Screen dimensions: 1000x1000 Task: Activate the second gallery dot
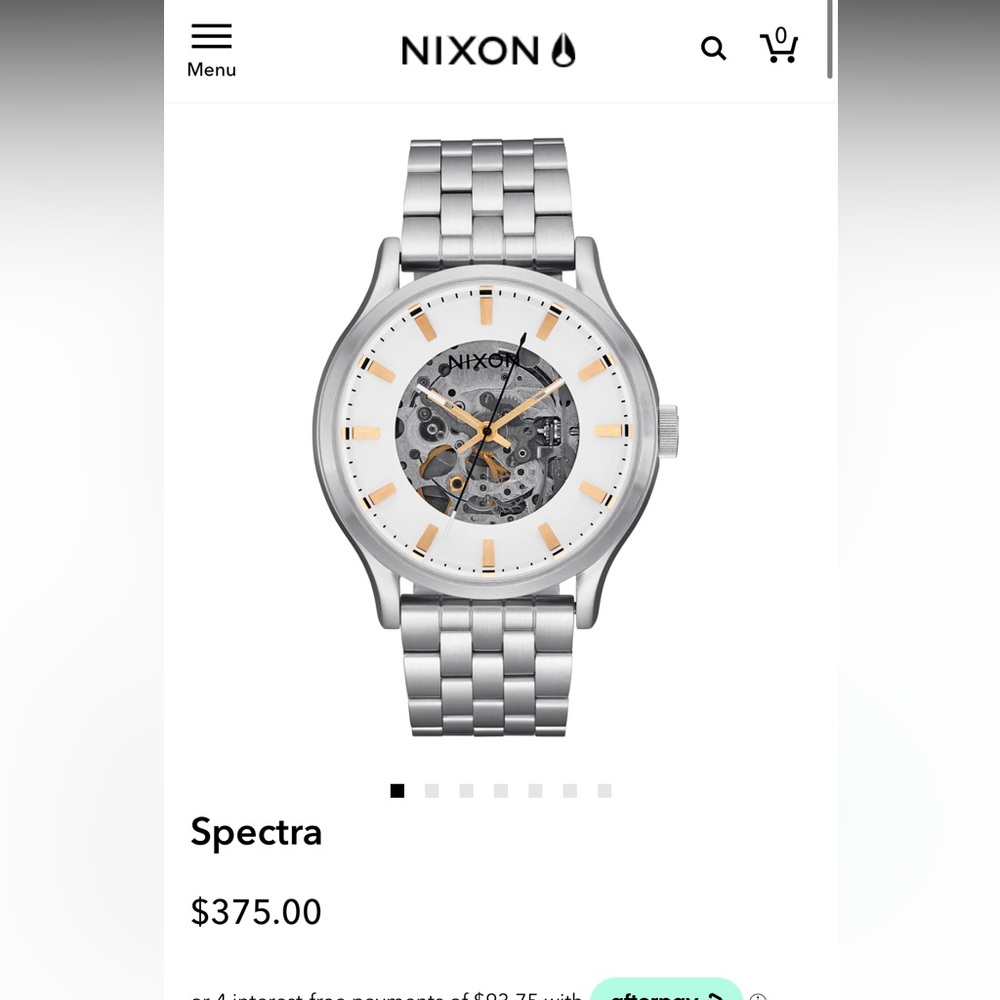coord(432,790)
